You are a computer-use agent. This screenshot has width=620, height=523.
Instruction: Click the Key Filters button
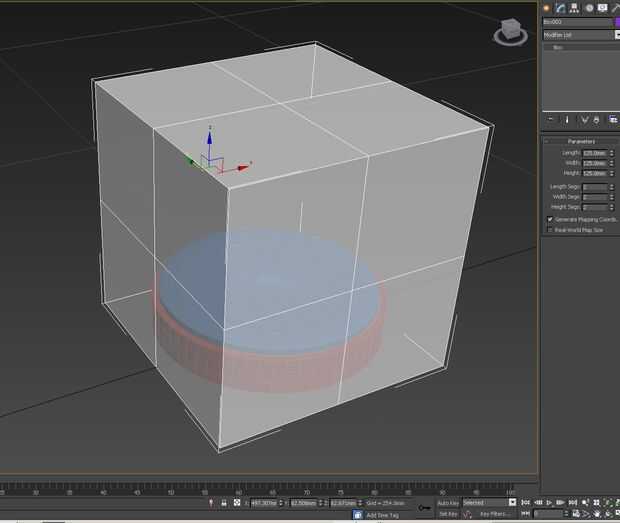(x=493, y=514)
